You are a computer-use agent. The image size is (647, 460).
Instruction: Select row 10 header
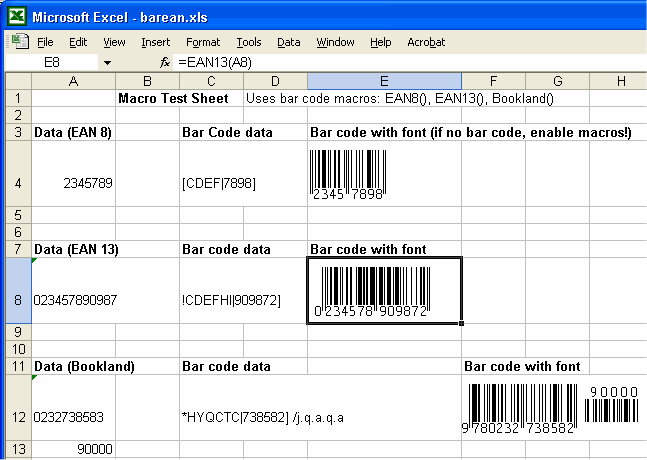point(19,349)
